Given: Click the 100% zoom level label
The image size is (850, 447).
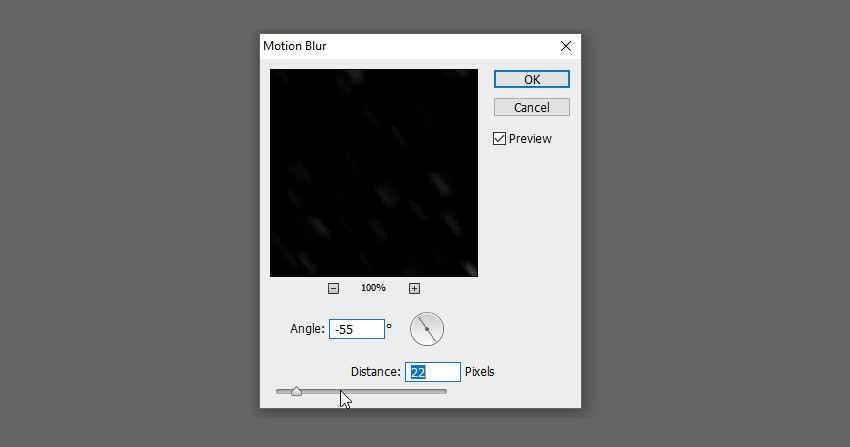Looking at the screenshot, I should click(x=374, y=288).
